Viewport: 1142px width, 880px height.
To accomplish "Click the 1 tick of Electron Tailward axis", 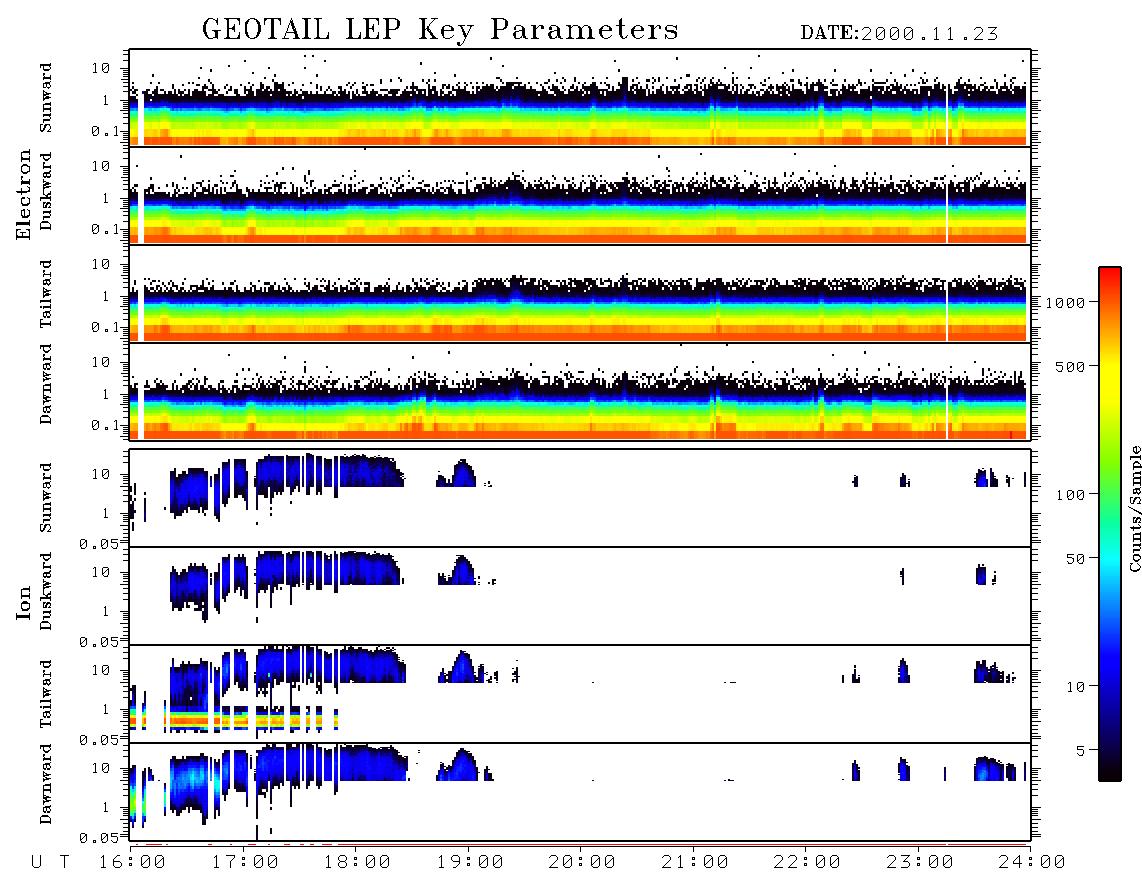I will point(106,296).
